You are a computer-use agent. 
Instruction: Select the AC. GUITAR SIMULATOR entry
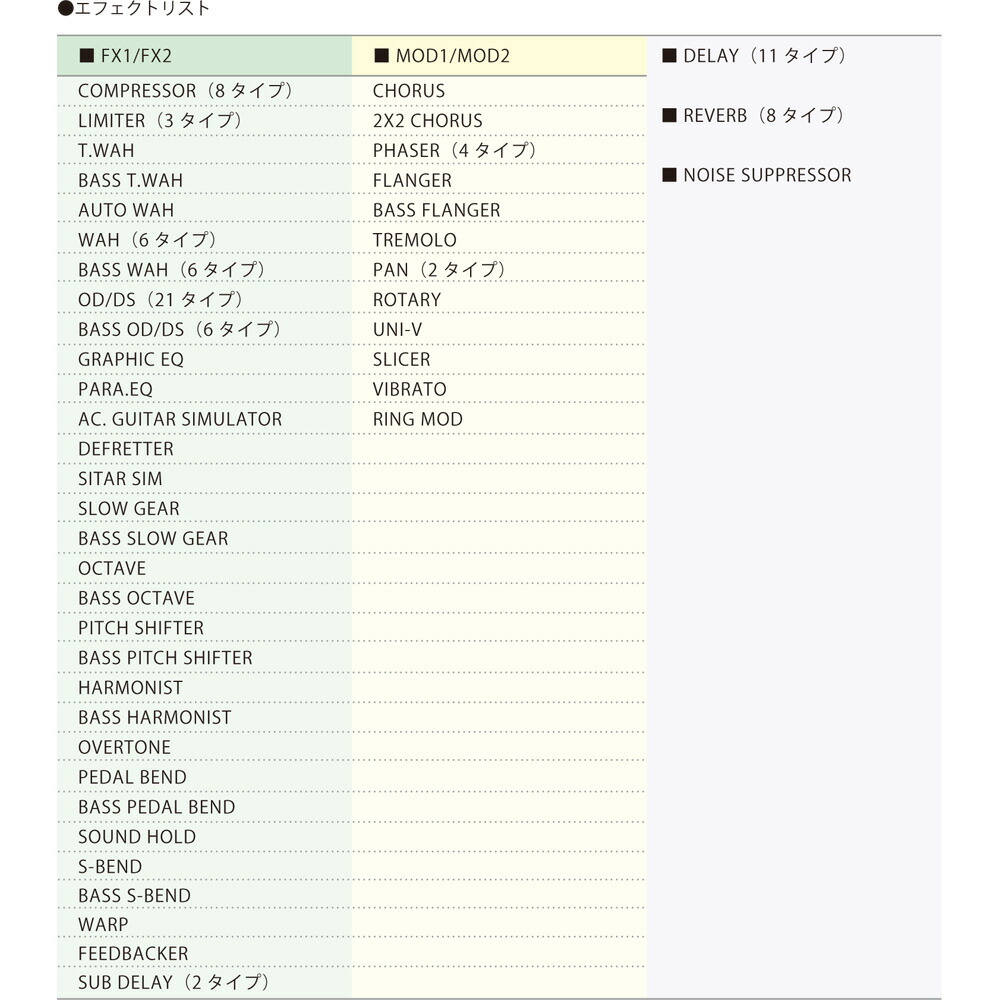[180, 419]
